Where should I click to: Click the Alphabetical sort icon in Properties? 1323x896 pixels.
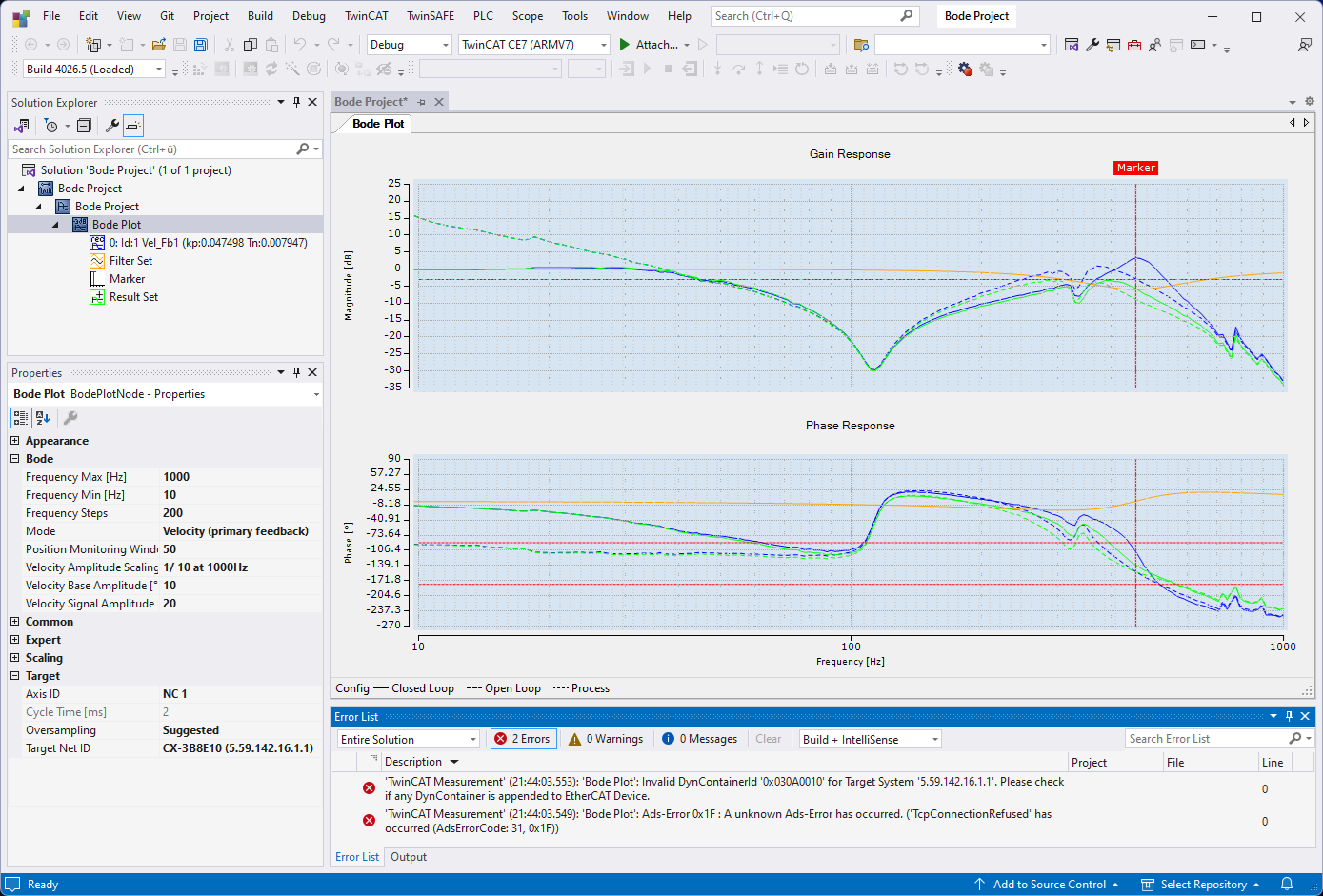(43, 418)
